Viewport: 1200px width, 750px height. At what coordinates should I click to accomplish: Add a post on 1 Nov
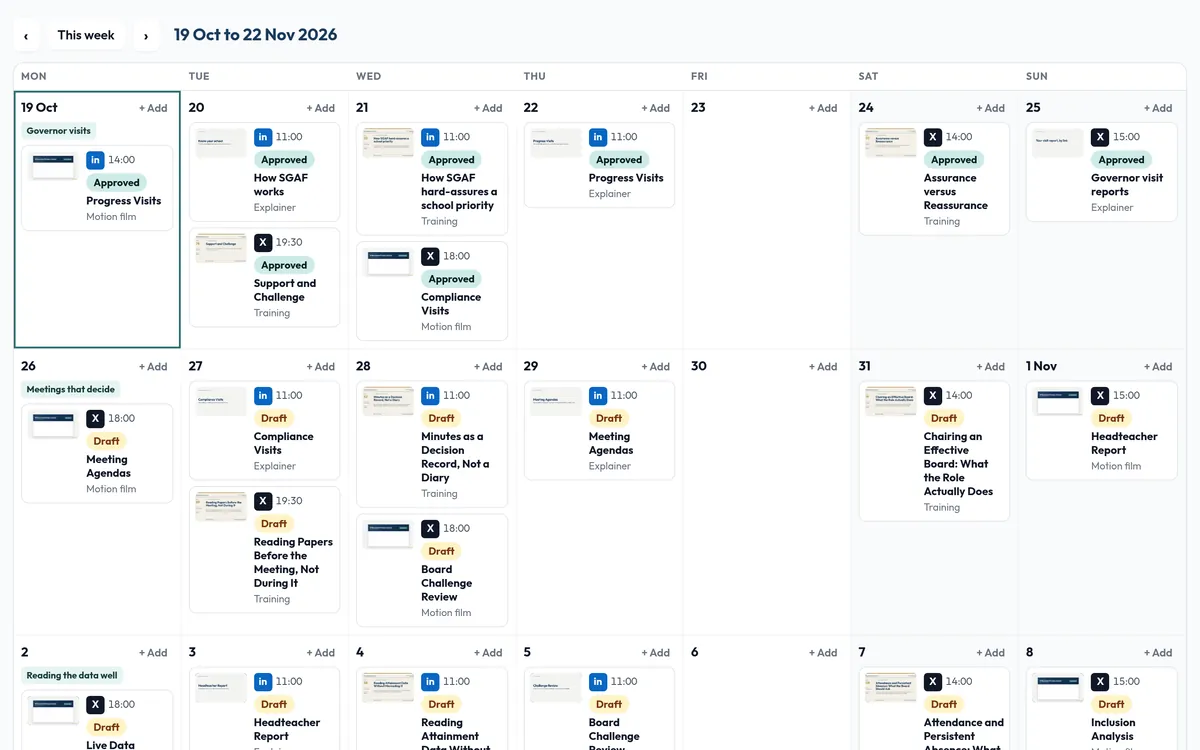(1158, 367)
